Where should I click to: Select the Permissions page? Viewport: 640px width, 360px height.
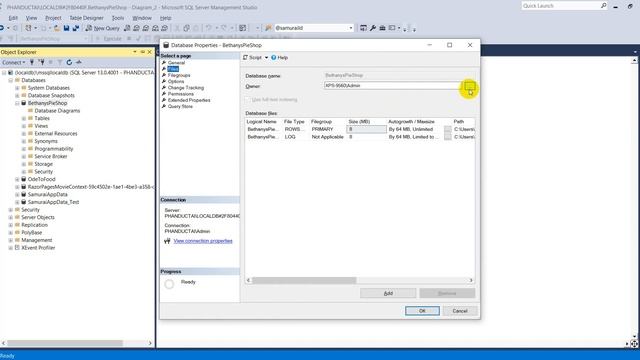pyautogui.click(x=180, y=94)
